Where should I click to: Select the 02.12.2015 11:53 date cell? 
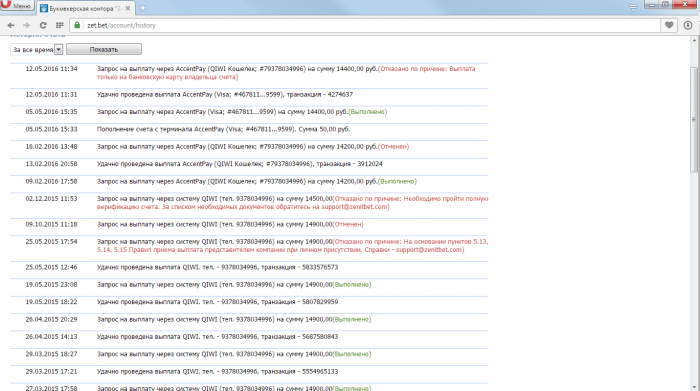(51, 199)
